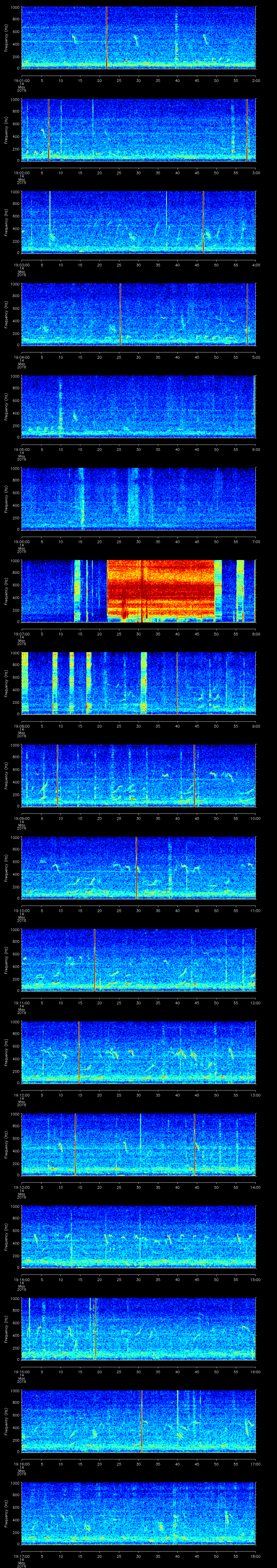The height and width of the screenshot is (1568, 277).
Task: Click the 9:00 end time label
Action: [x=256, y=726]
